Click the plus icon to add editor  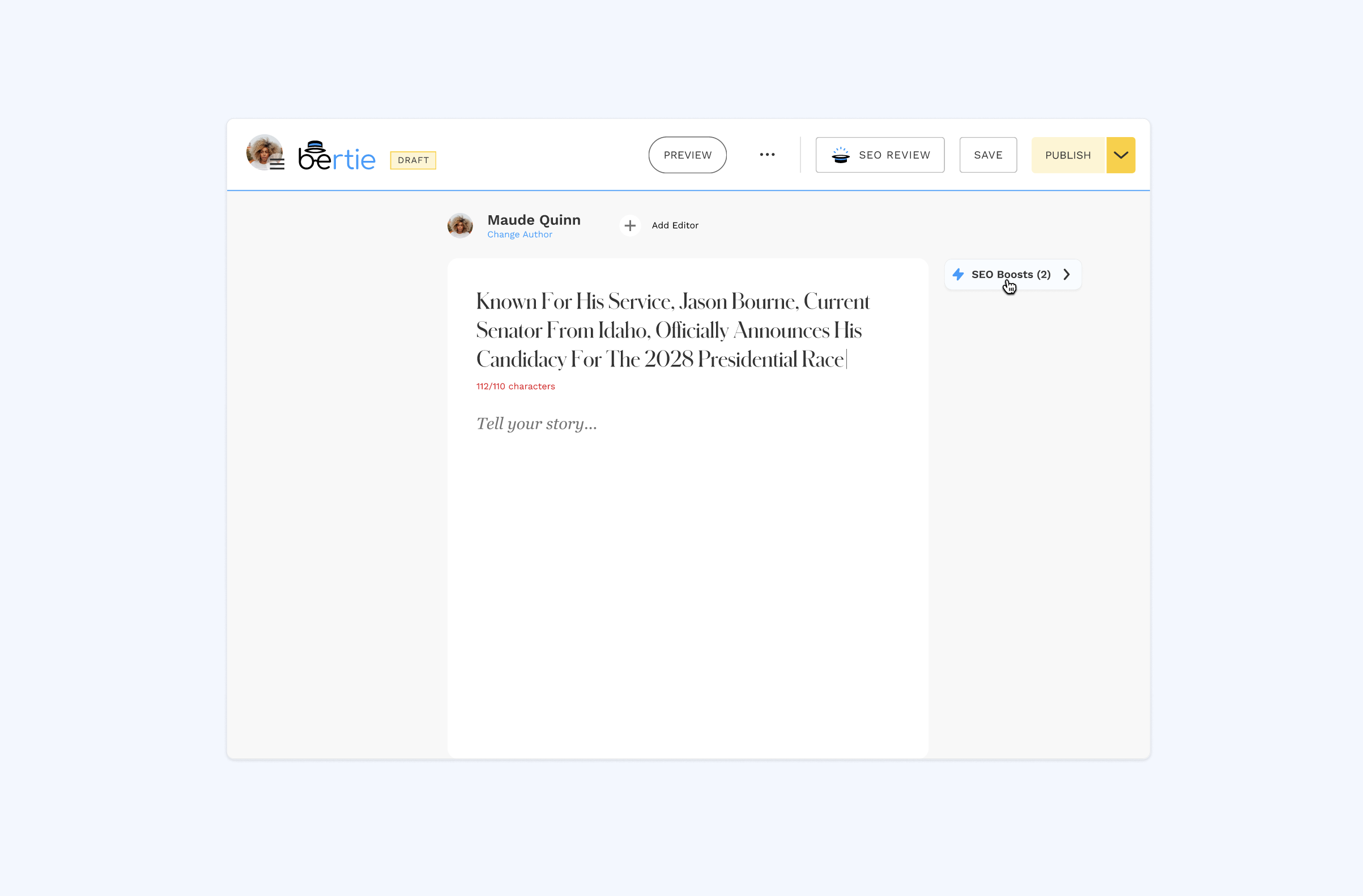[630, 225]
